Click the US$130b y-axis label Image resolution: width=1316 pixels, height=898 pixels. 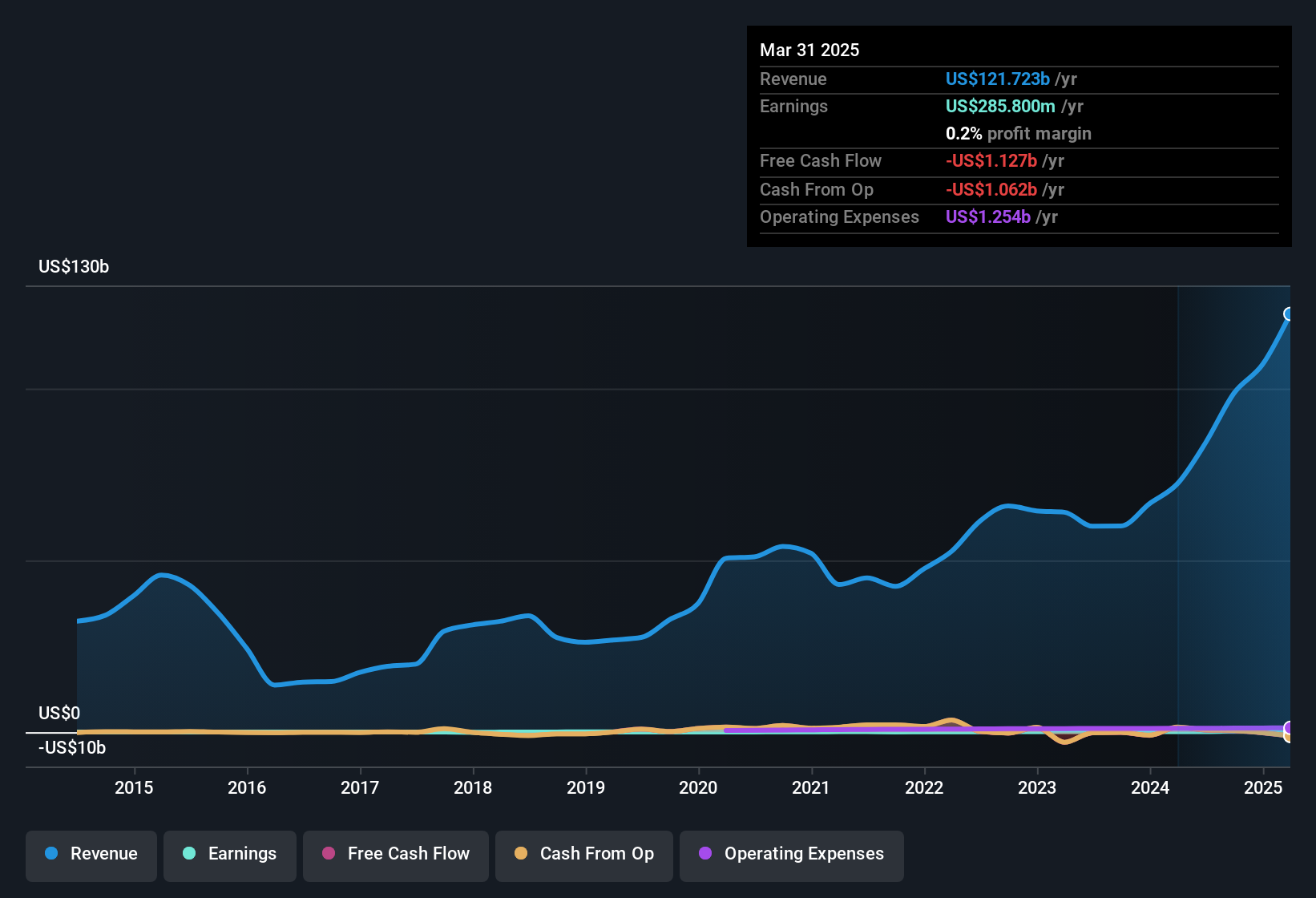point(74,266)
